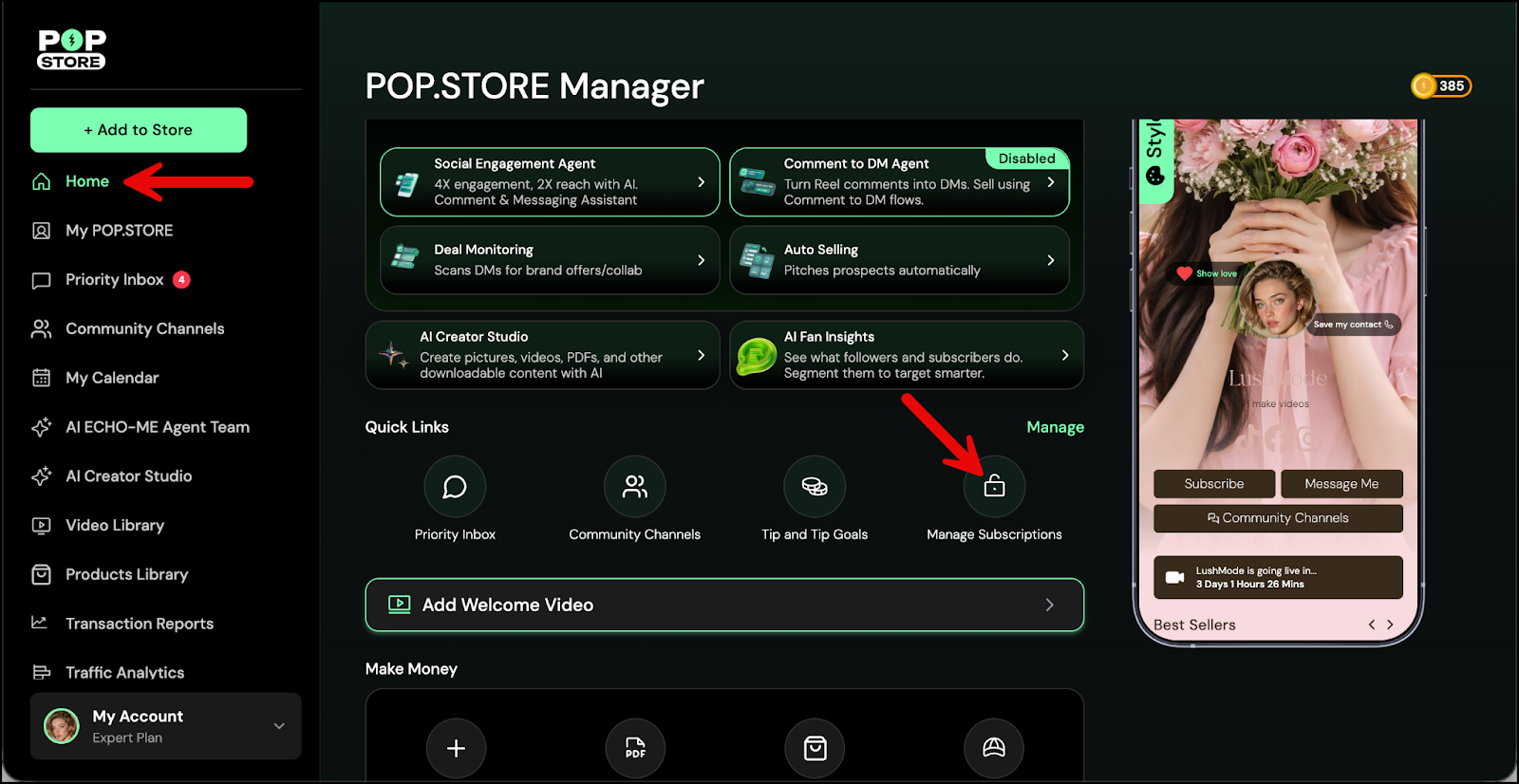Open Manage Subscriptions lock icon

(994, 487)
